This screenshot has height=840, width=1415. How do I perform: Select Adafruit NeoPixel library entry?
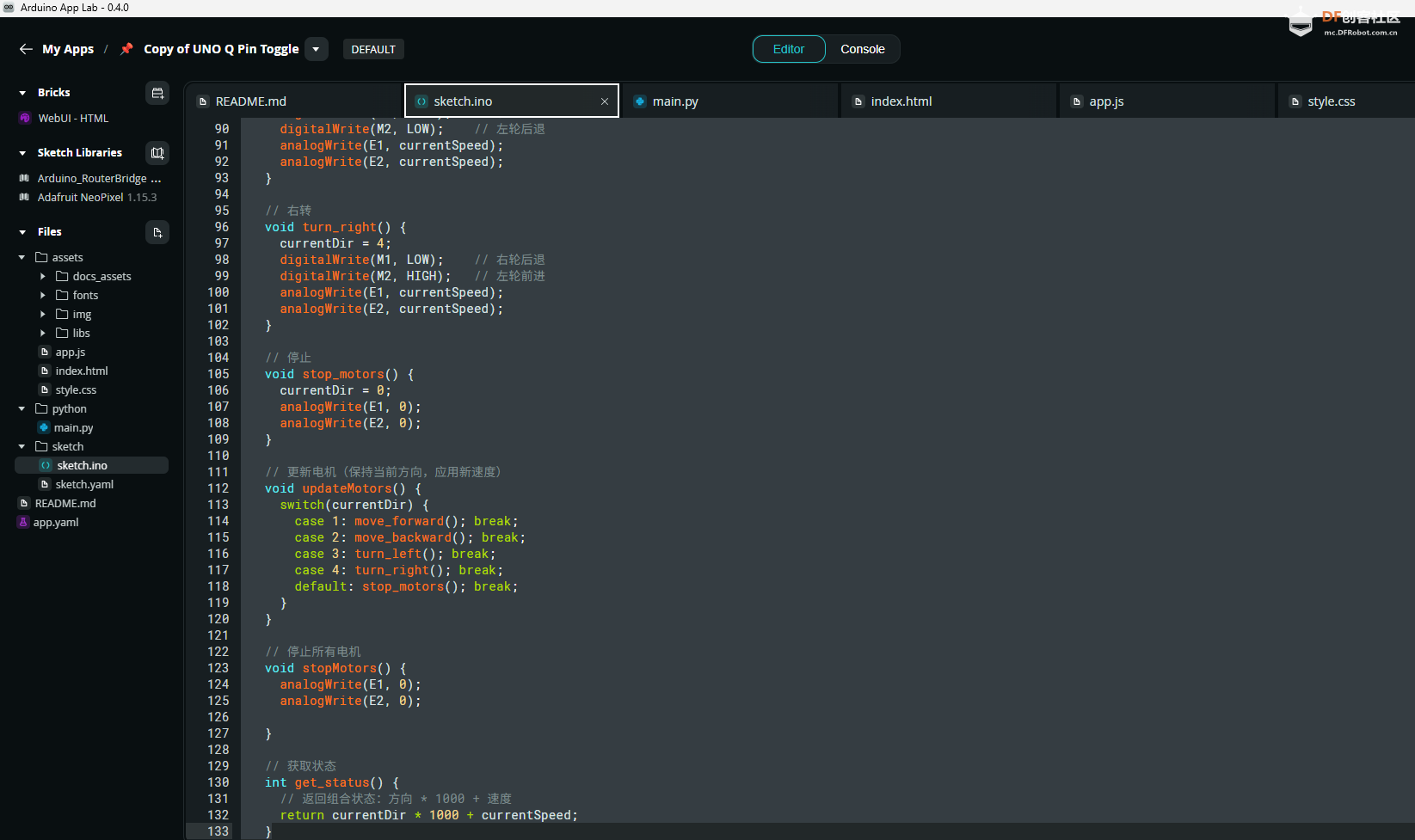80,198
